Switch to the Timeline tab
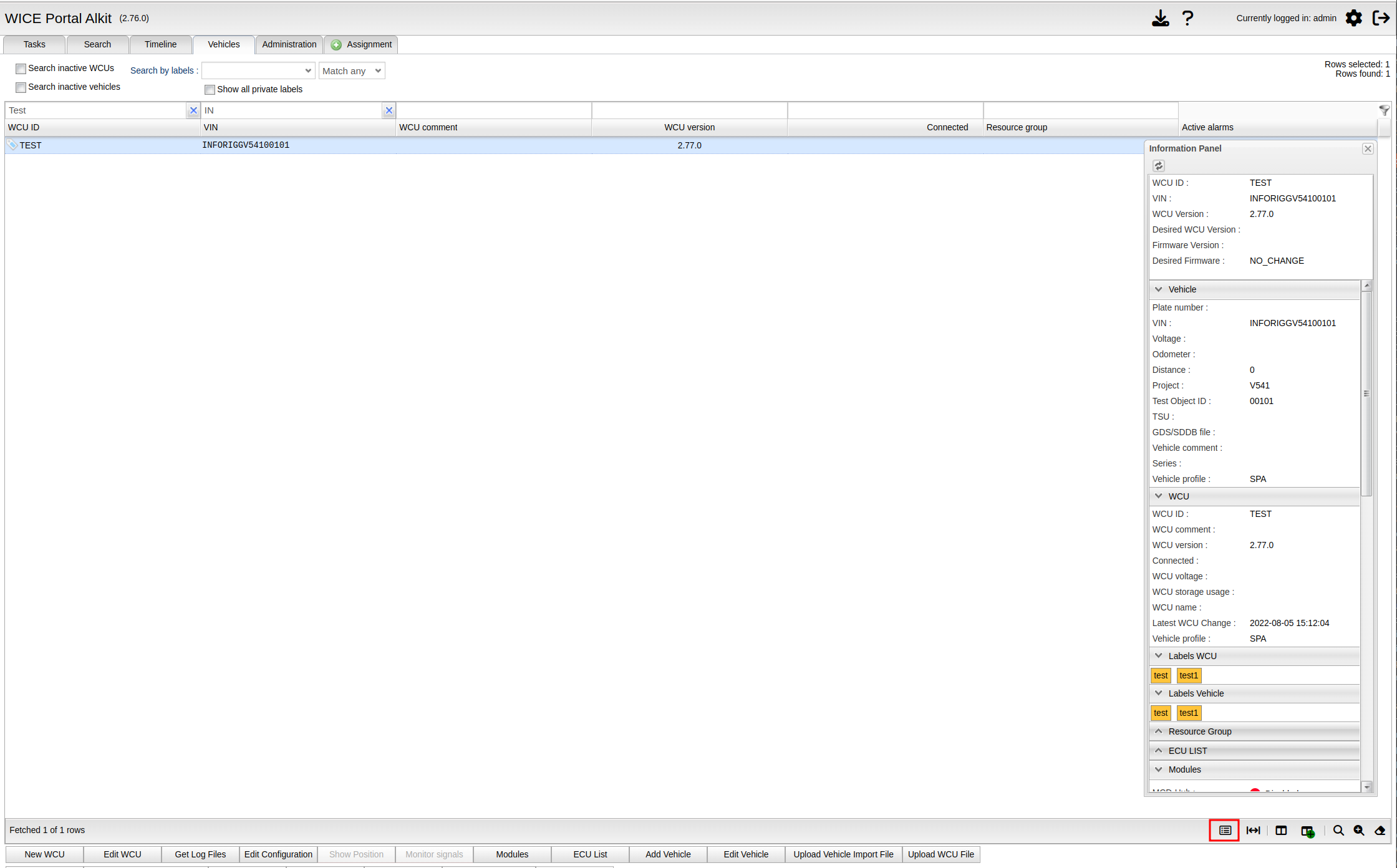The height and width of the screenshot is (868, 1397). click(160, 44)
